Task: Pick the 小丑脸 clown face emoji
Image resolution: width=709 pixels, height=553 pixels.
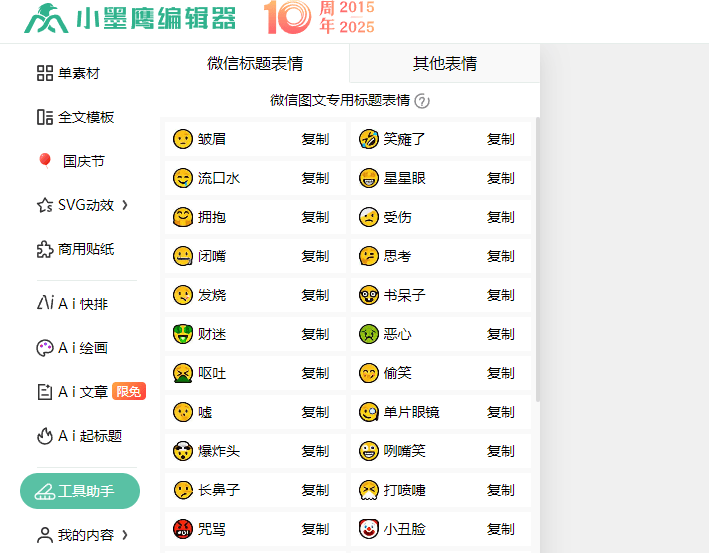Action: click(368, 529)
